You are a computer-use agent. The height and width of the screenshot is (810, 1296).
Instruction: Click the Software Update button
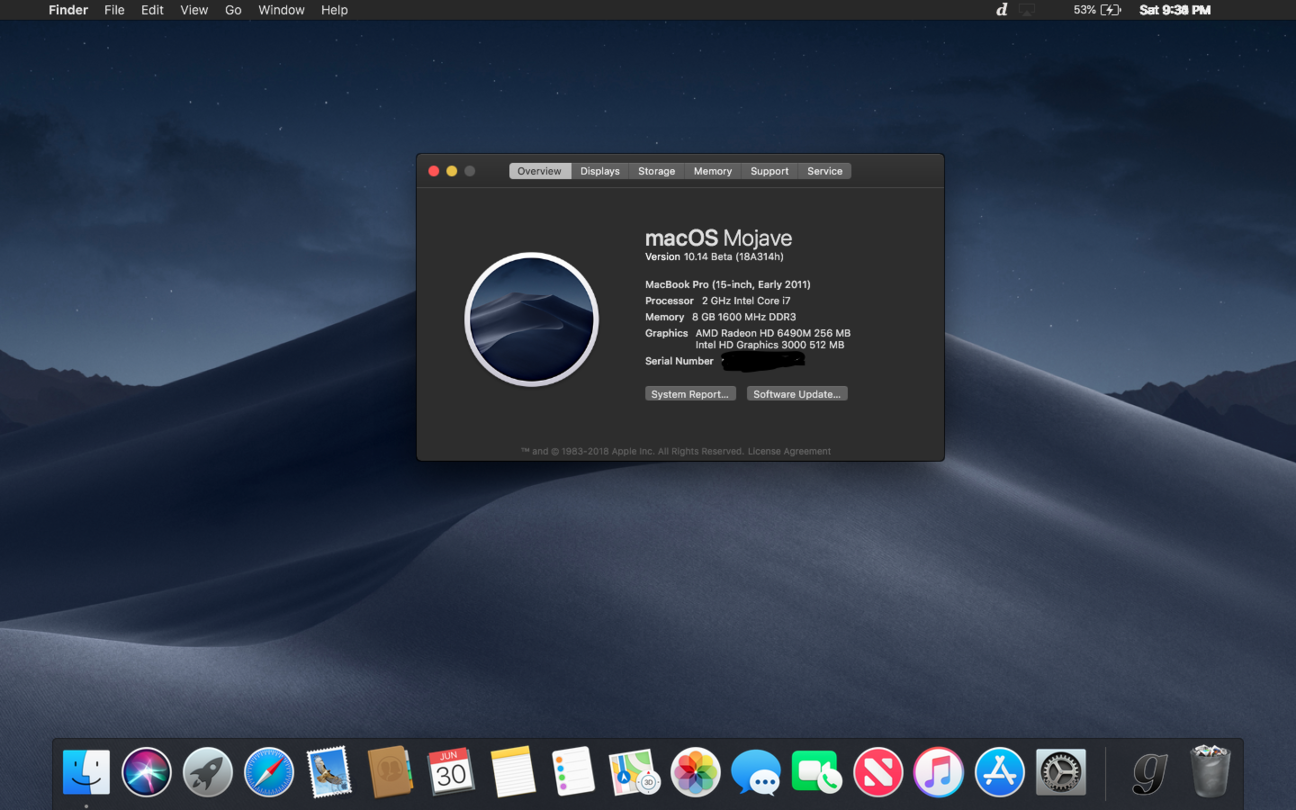[x=797, y=394]
